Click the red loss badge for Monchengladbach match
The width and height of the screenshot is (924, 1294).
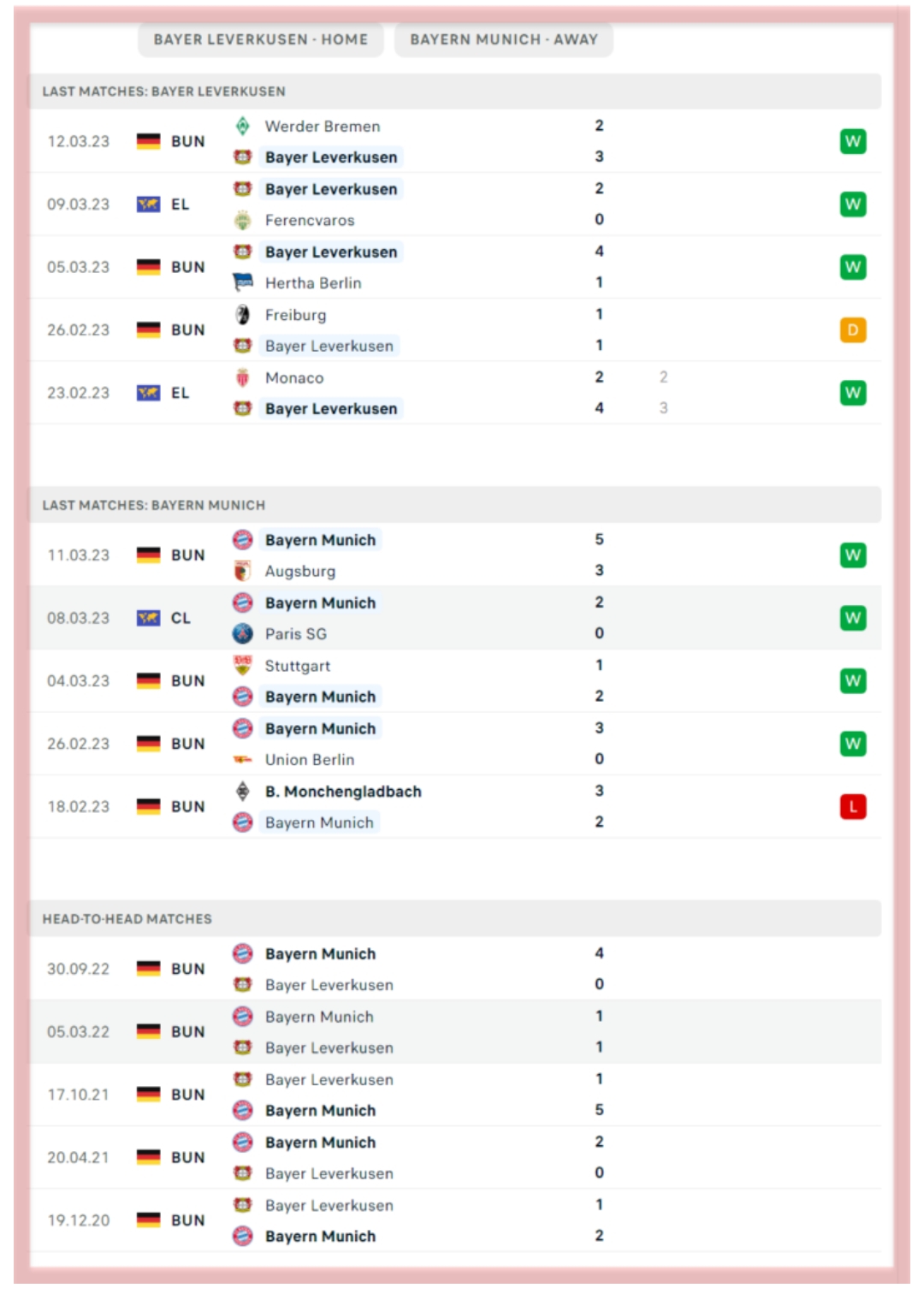[853, 807]
